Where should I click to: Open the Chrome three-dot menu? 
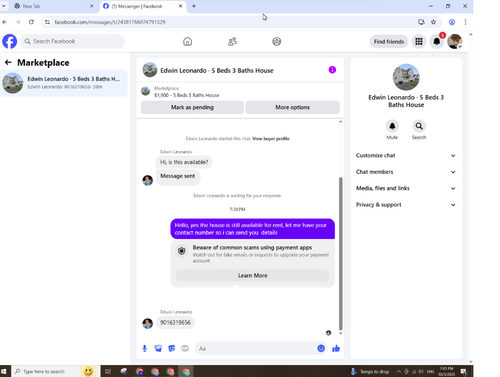pos(465,22)
